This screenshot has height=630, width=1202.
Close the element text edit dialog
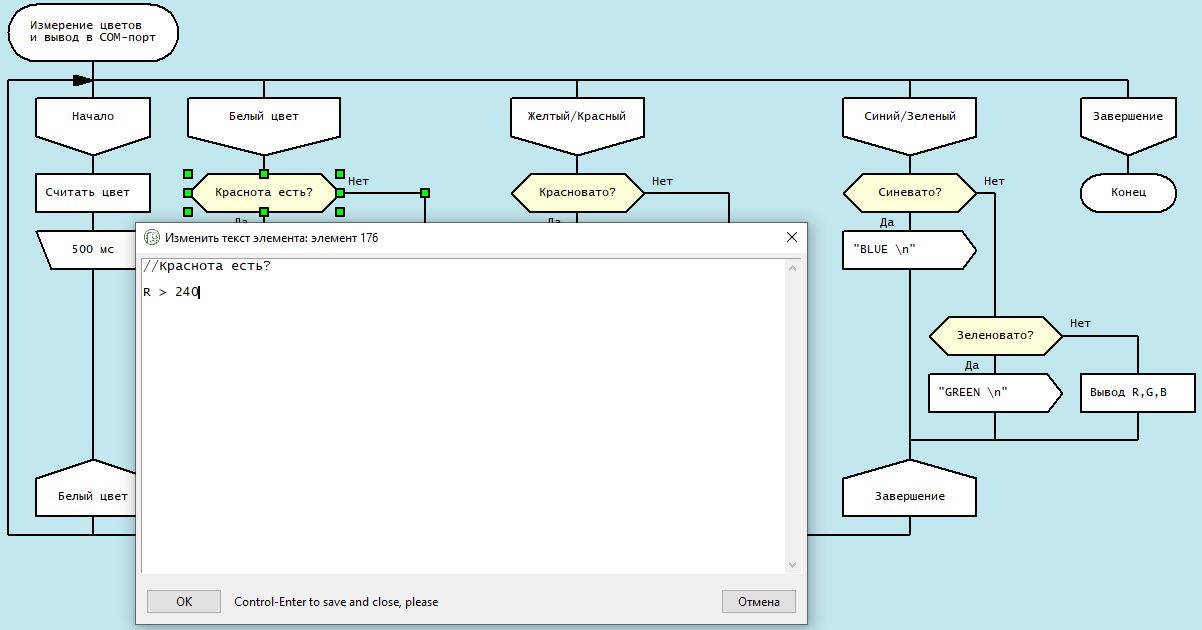pyautogui.click(x=792, y=237)
